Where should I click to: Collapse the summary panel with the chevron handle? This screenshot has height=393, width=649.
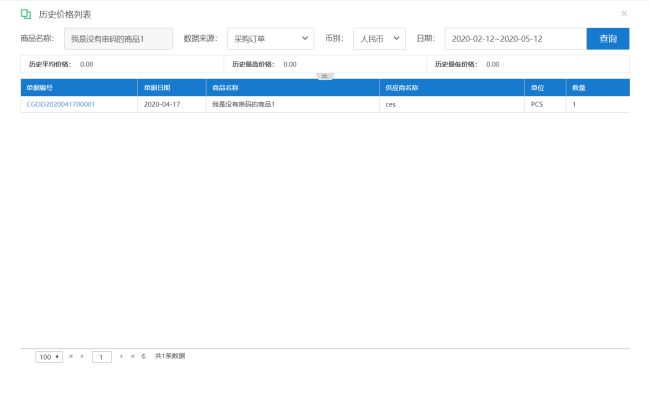click(x=325, y=76)
